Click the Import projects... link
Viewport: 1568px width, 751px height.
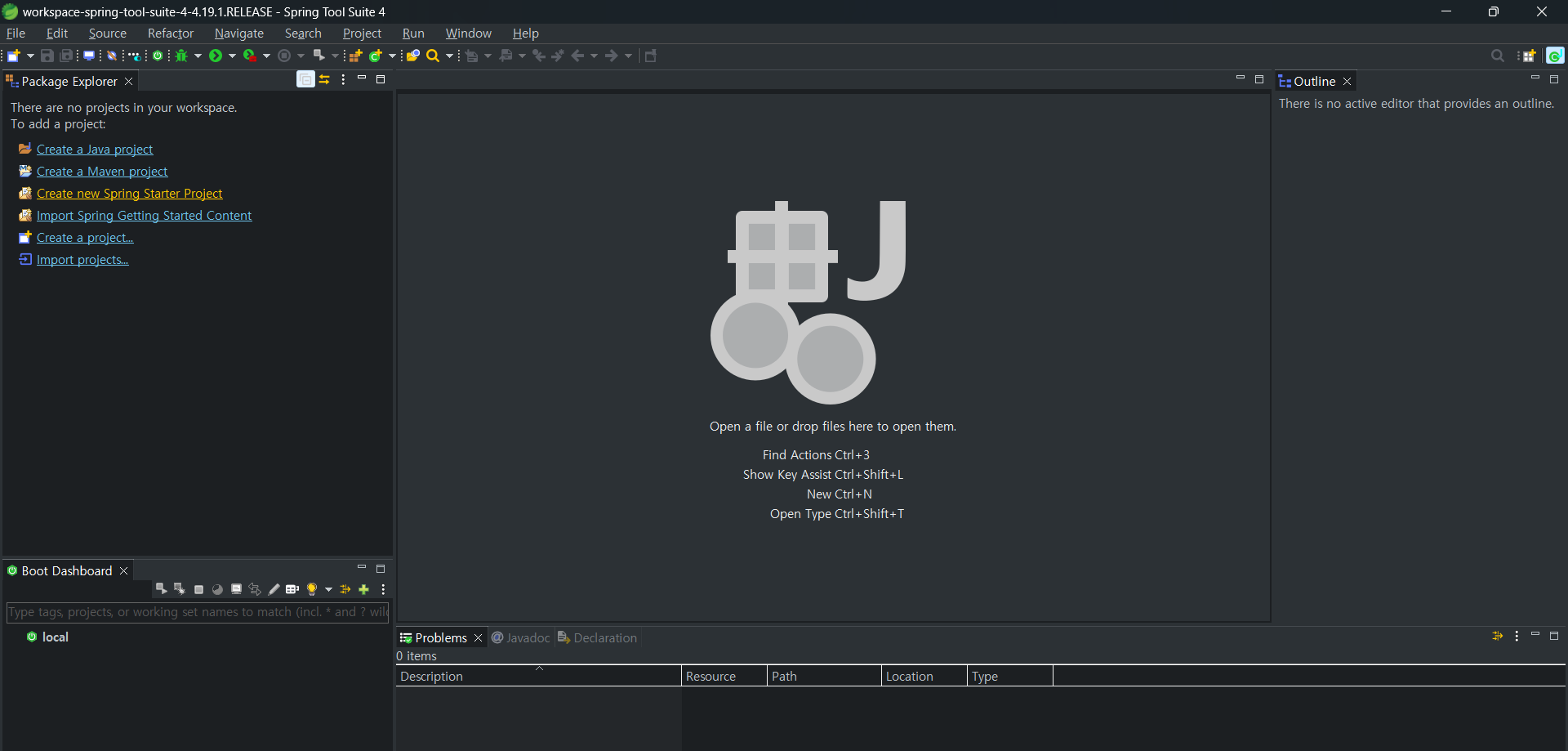coord(82,259)
